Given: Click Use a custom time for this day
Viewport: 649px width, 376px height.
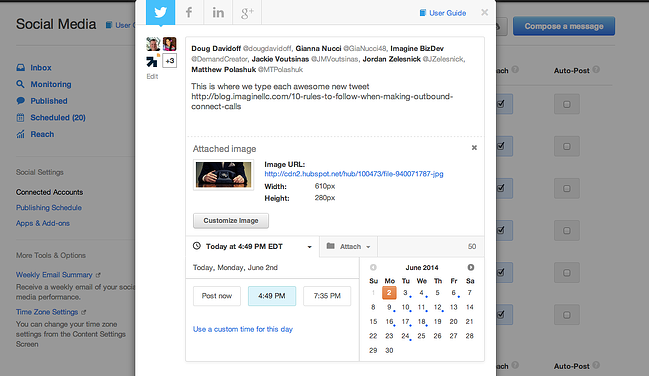Looking at the screenshot, I should point(243,329).
